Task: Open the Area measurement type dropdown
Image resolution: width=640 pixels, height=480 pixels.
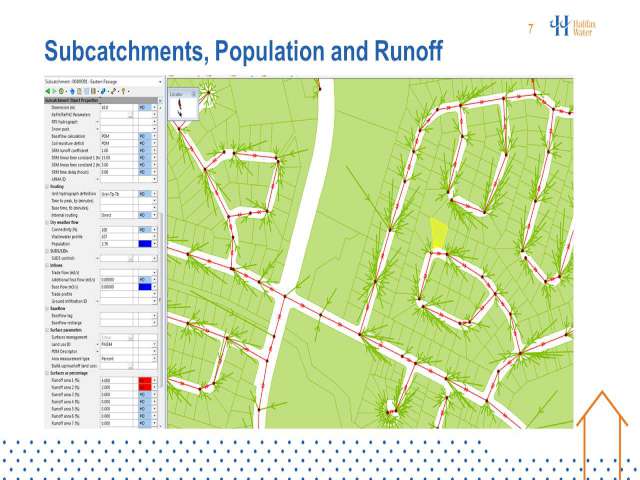Action: click(x=155, y=359)
